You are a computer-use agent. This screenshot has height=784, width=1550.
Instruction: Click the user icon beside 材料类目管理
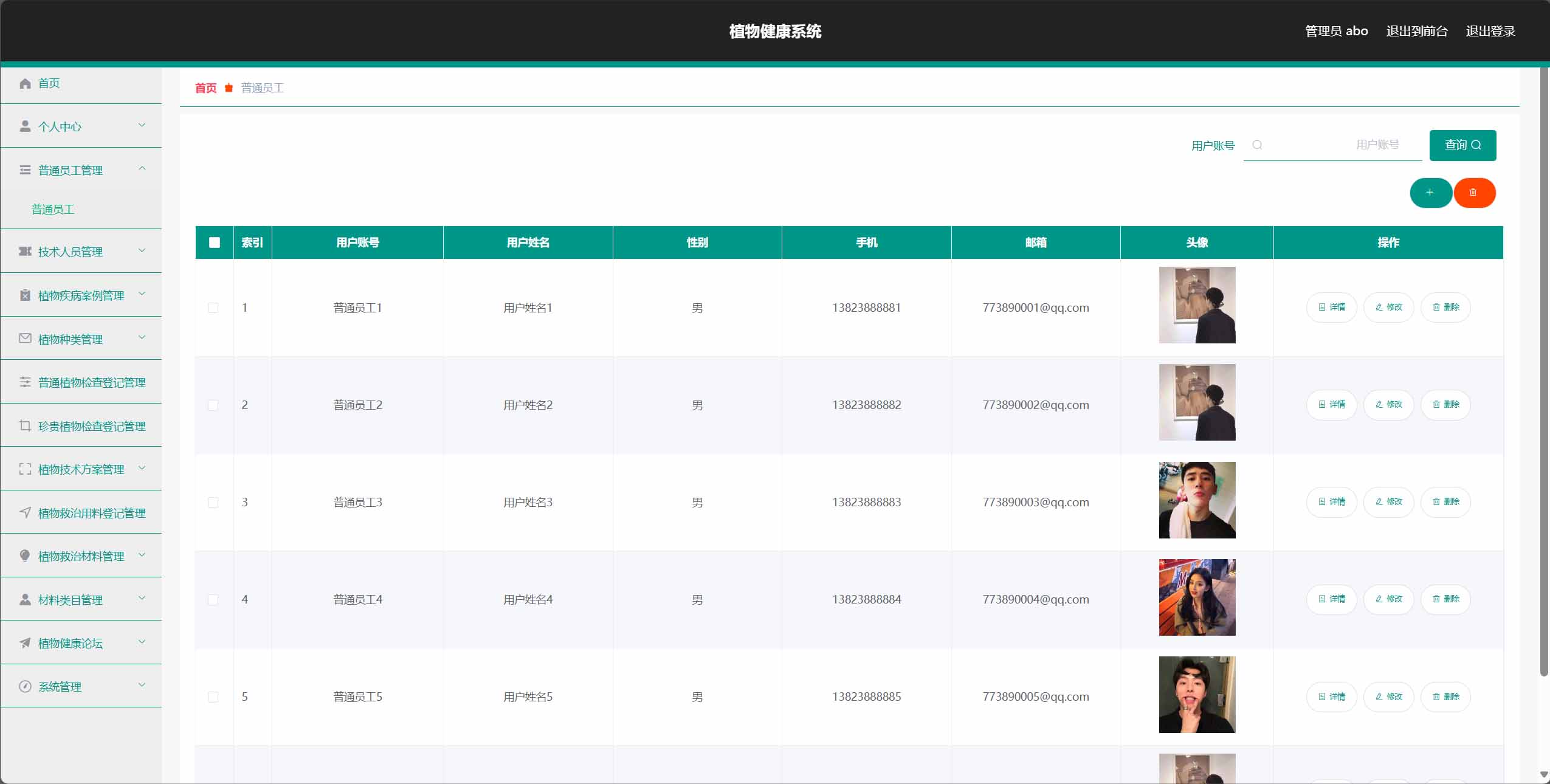[25, 599]
